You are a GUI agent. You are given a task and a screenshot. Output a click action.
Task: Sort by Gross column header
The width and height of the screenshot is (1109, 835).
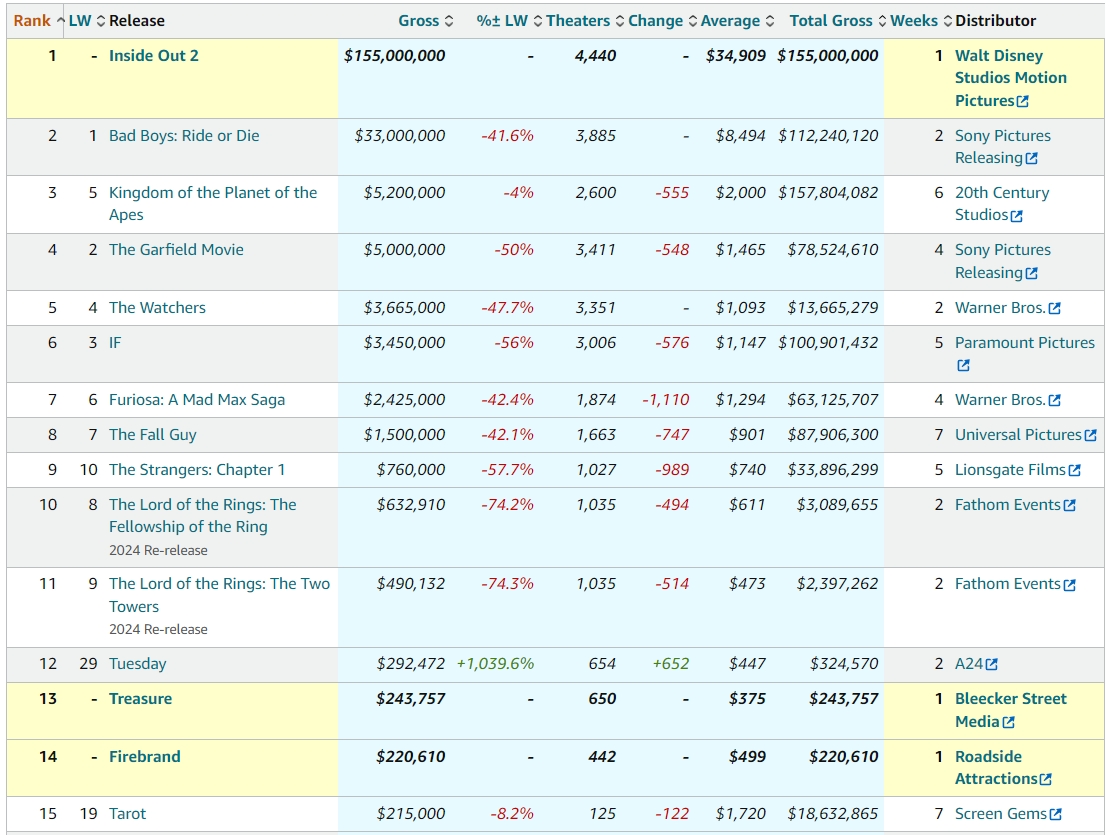pyautogui.click(x=418, y=20)
